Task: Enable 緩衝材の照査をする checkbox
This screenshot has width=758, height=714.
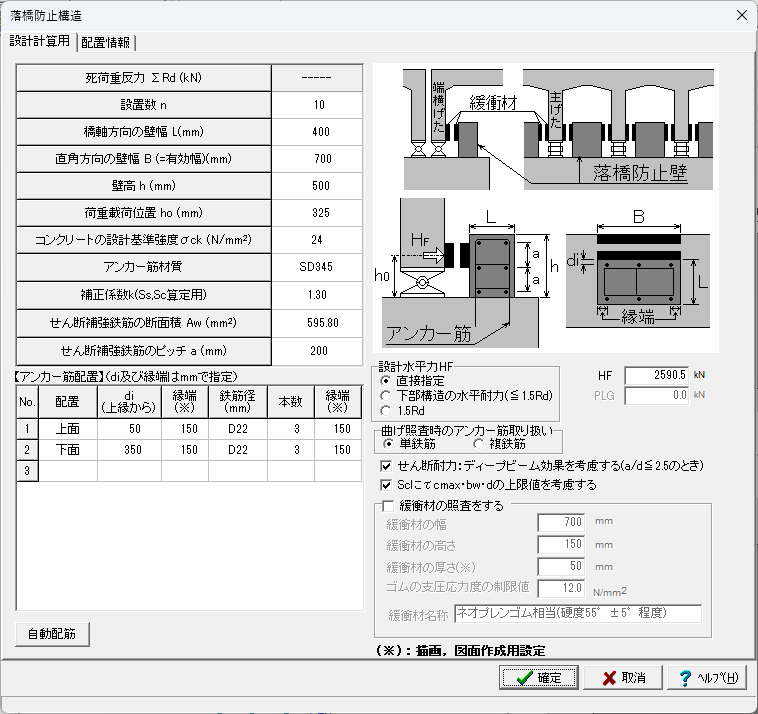Action: coord(388,506)
